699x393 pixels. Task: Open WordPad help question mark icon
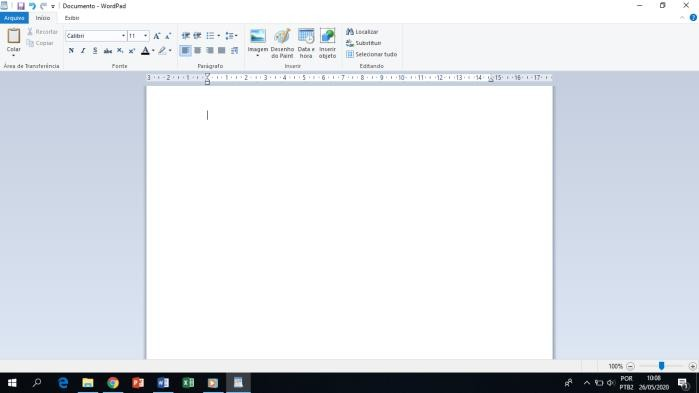(x=693, y=18)
